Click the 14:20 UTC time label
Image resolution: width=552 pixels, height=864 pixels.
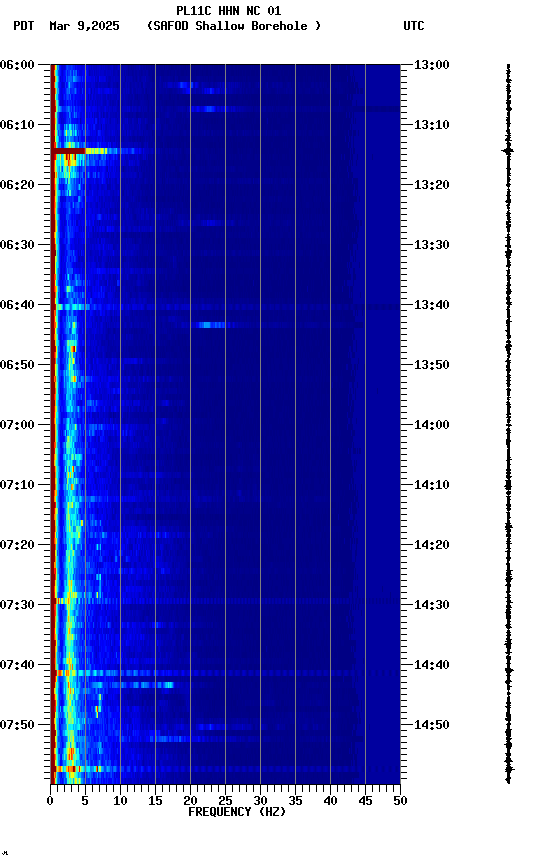(x=432, y=545)
